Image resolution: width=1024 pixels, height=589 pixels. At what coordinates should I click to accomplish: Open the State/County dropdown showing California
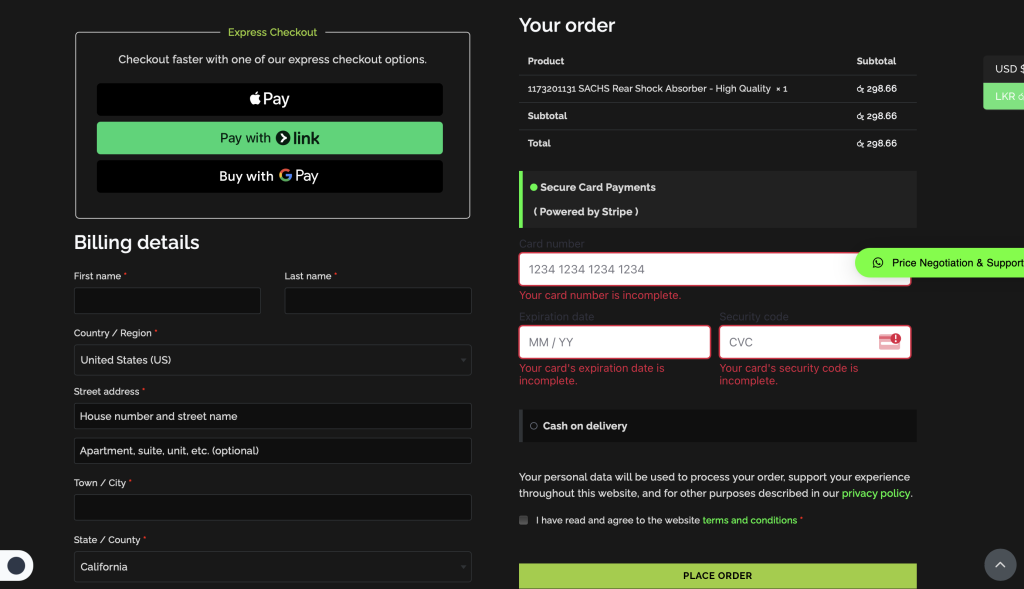click(x=272, y=566)
